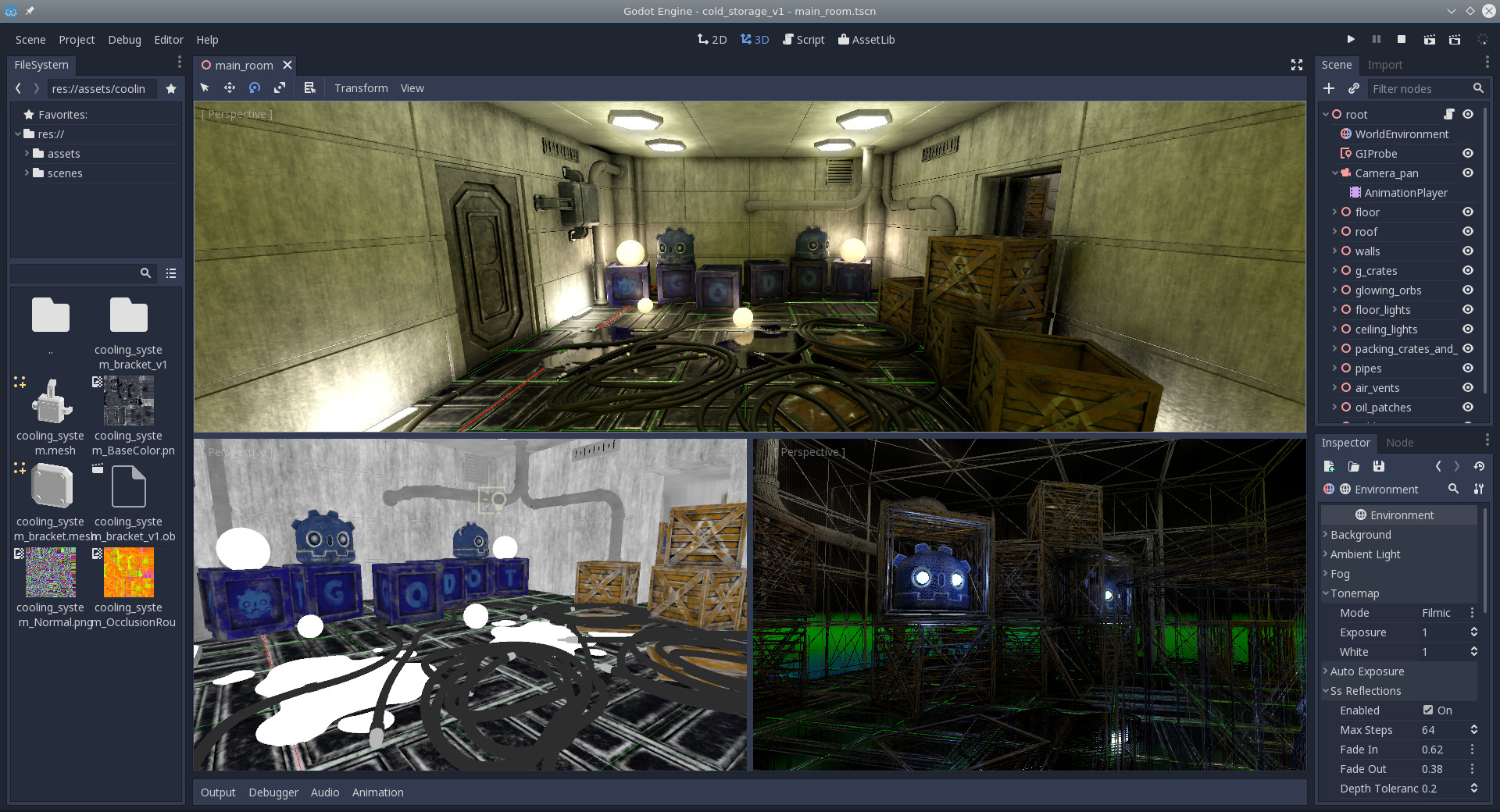Collapse the Tonemap section

(1326, 593)
